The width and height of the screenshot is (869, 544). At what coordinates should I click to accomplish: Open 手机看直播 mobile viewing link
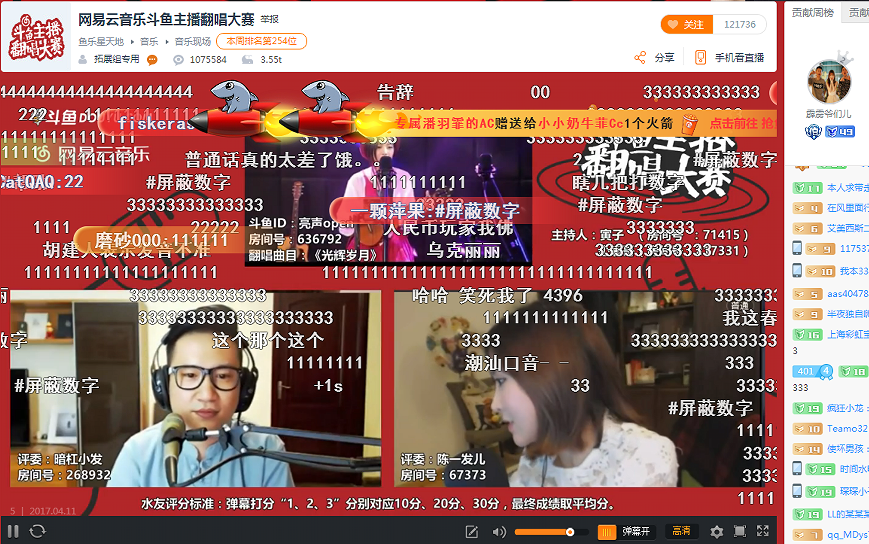click(739, 58)
